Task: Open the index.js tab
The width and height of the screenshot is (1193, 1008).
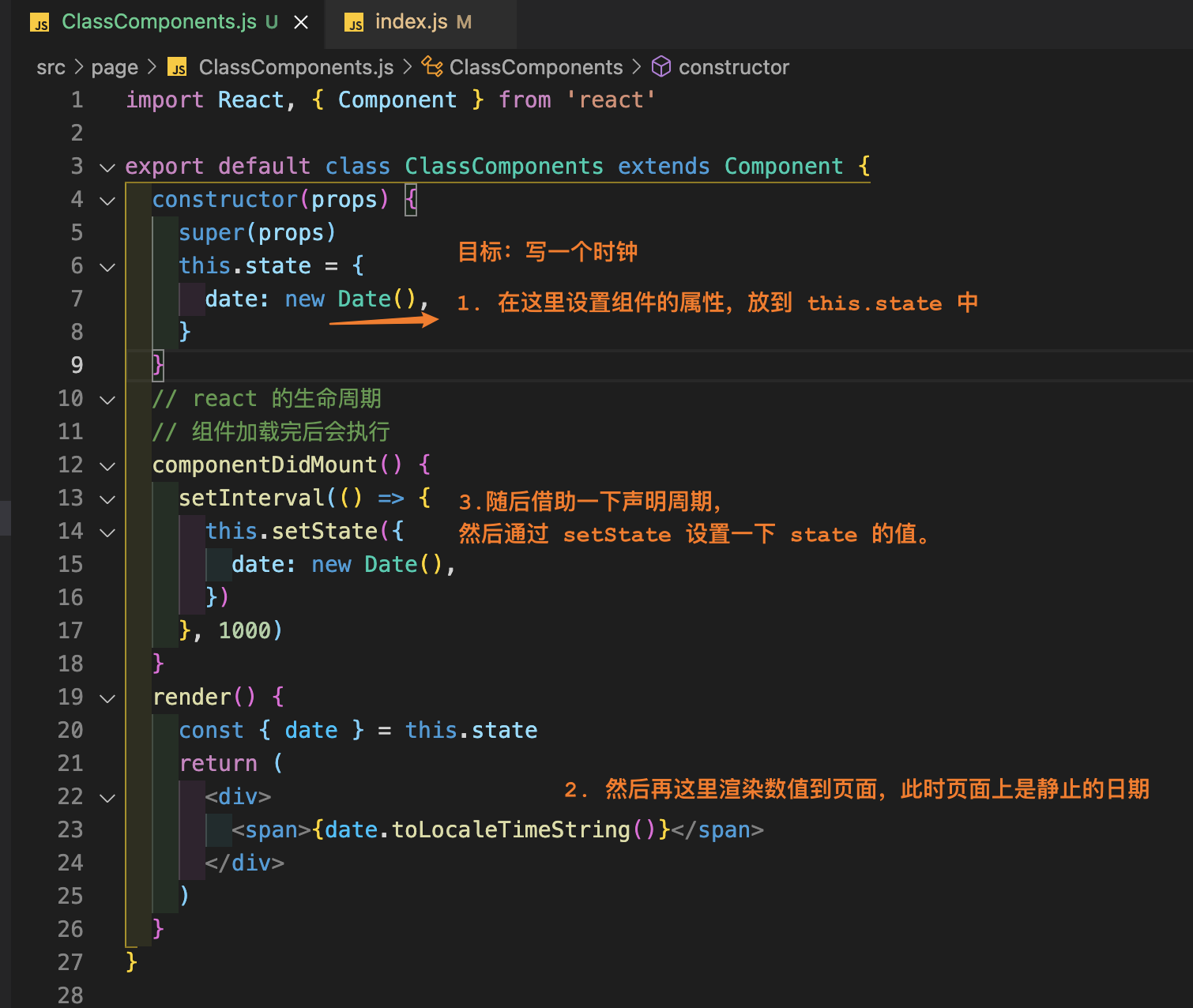Action: pyautogui.click(x=411, y=22)
